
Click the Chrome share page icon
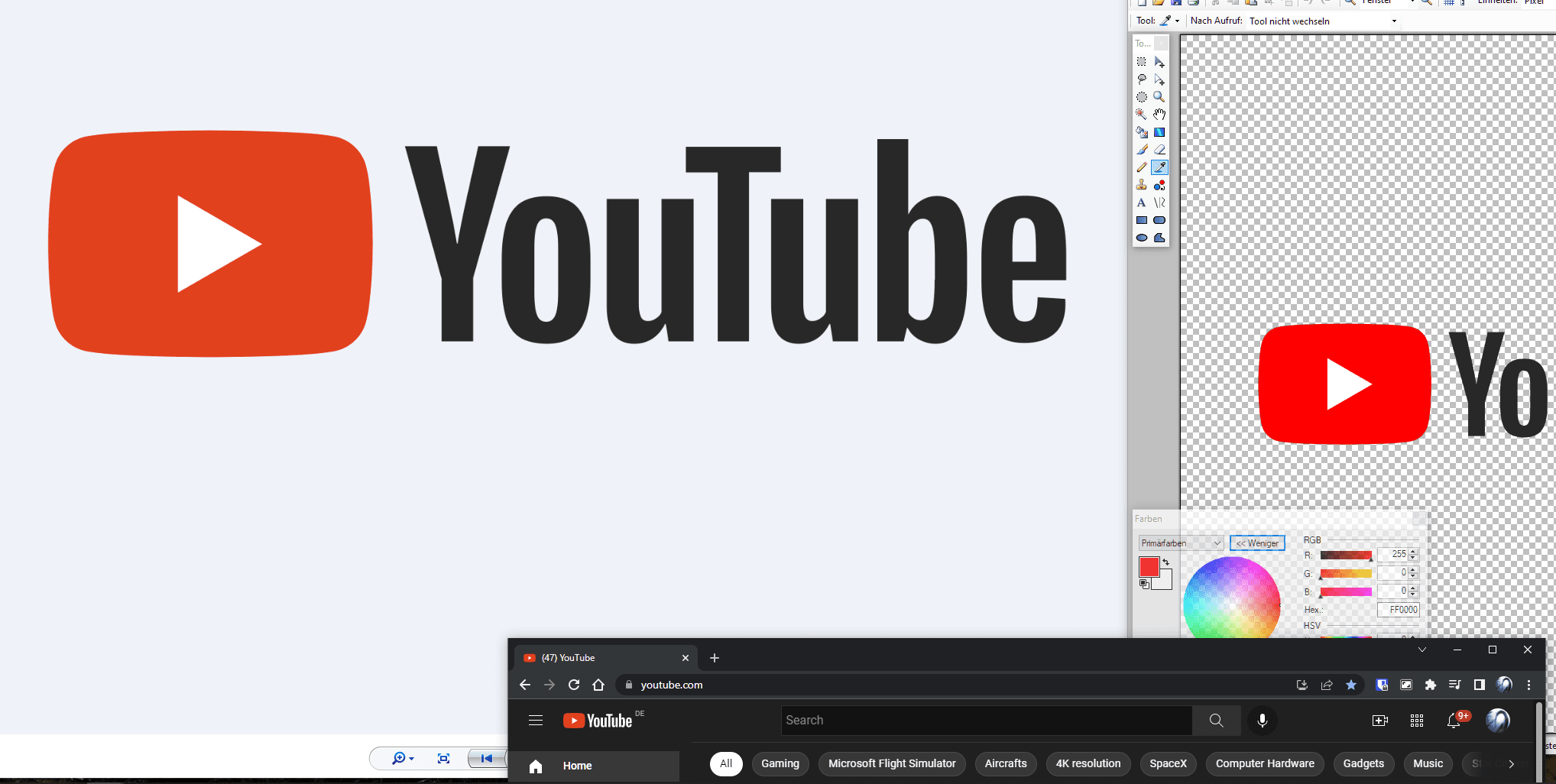[x=1327, y=685]
